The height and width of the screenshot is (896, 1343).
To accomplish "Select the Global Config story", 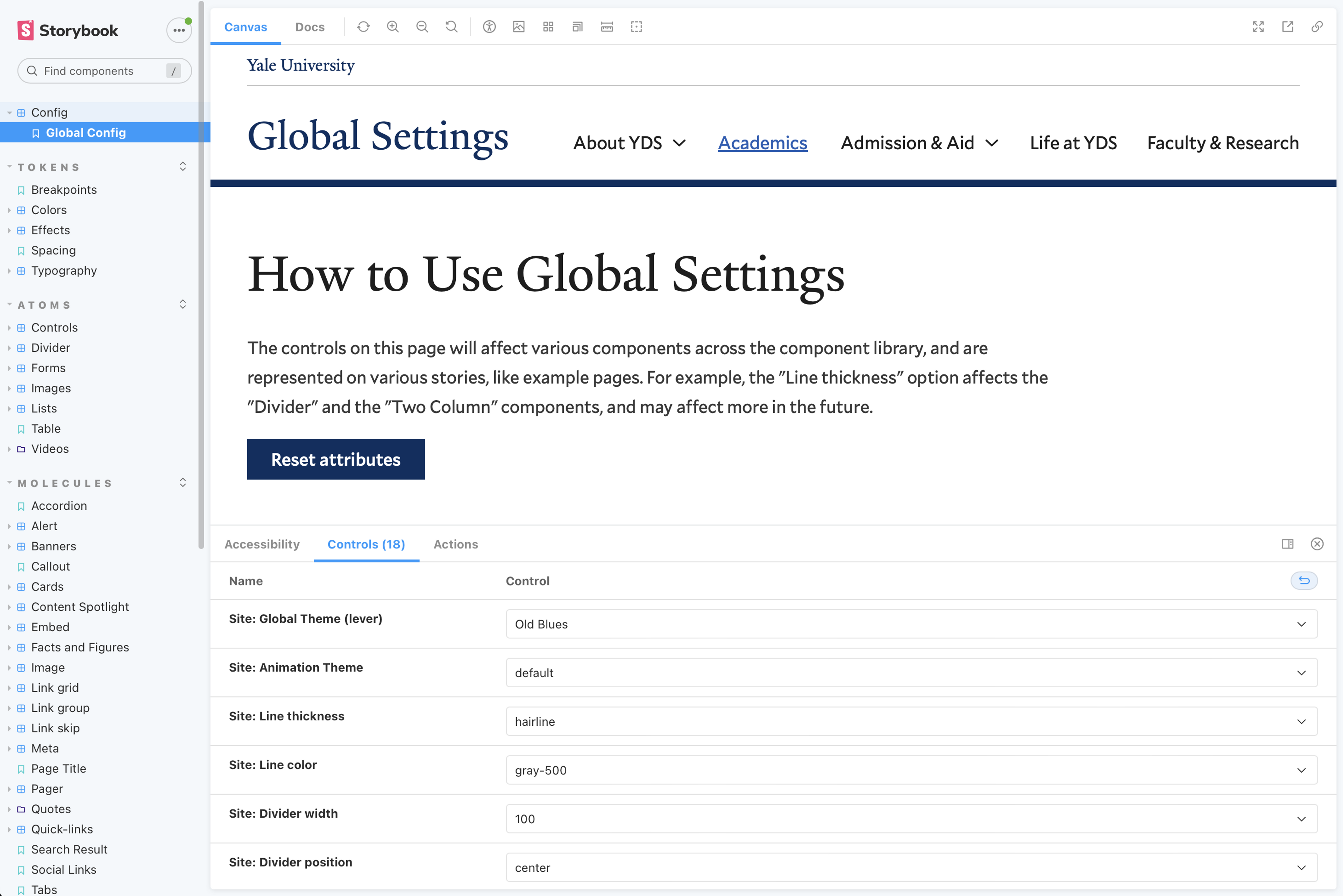I will 105,132.
